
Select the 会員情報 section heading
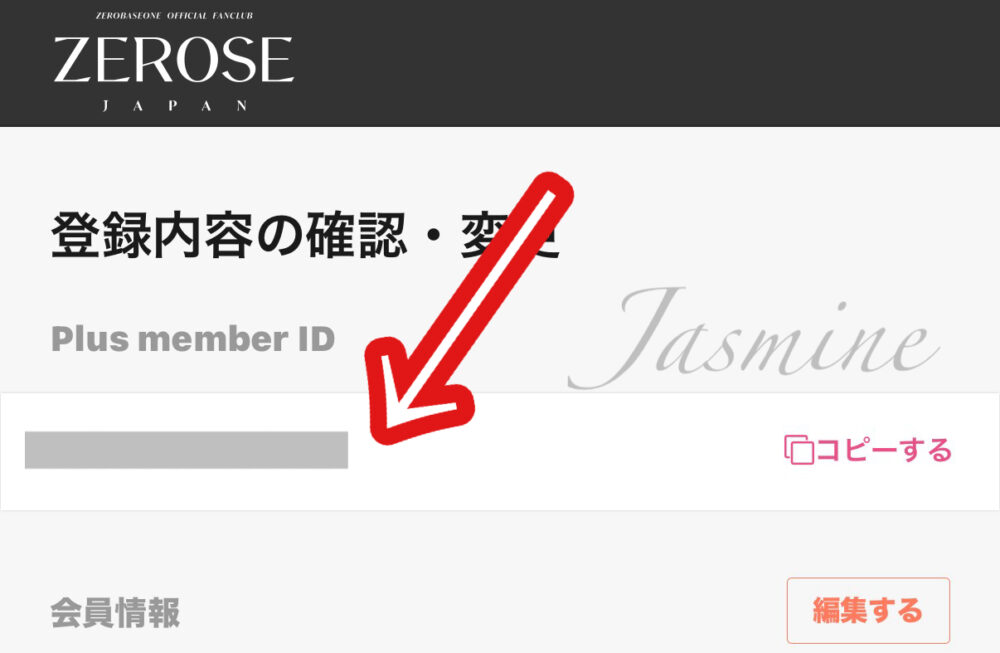tap(115, 613)
